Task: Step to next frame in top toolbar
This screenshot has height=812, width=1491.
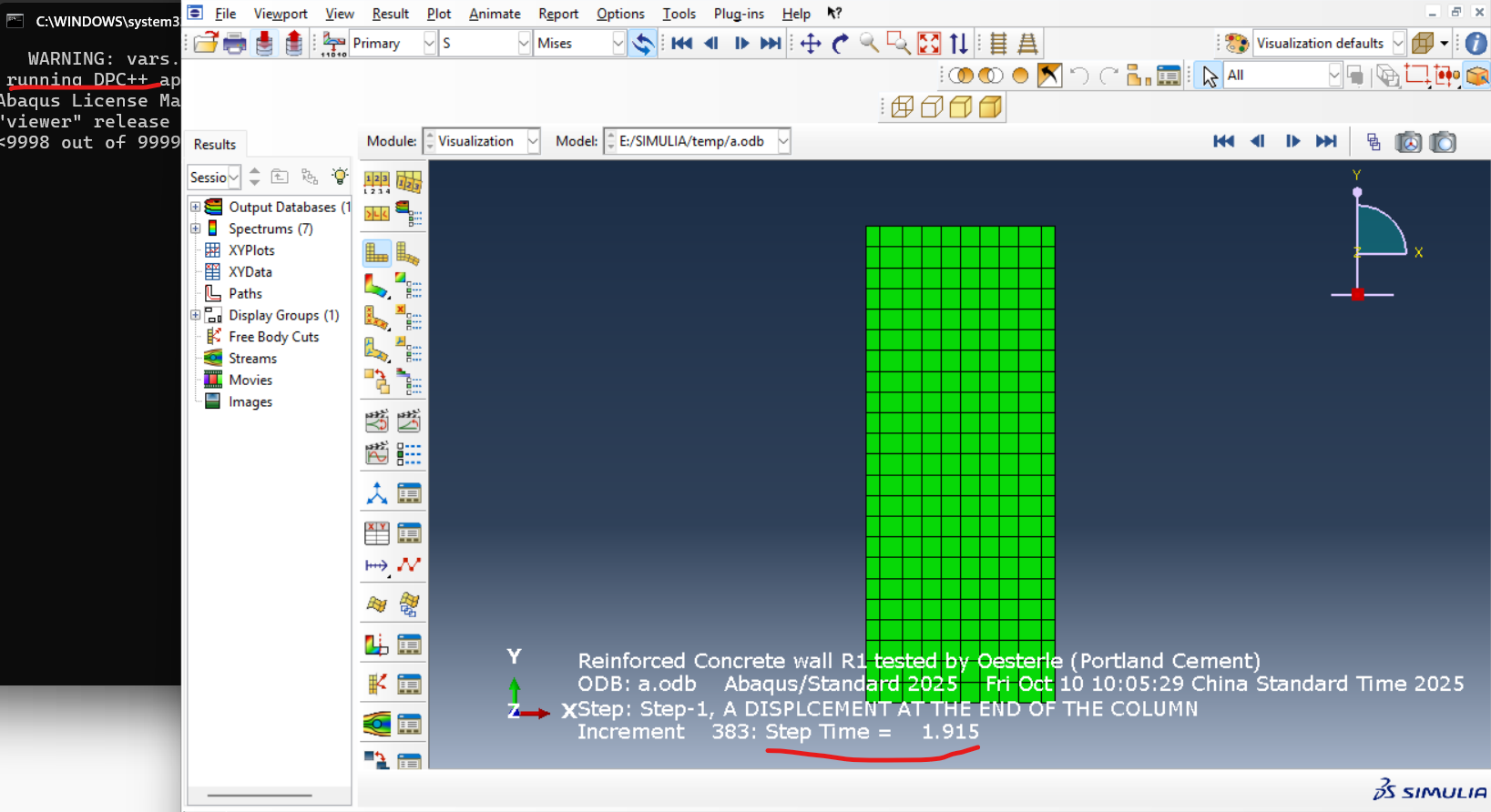Action: coord(741,43)
